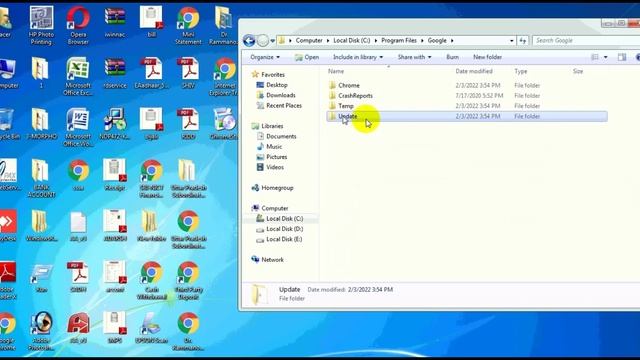
Task: Expand breadcrumb arrow after Computer
Action: click(x=328, y=40)
